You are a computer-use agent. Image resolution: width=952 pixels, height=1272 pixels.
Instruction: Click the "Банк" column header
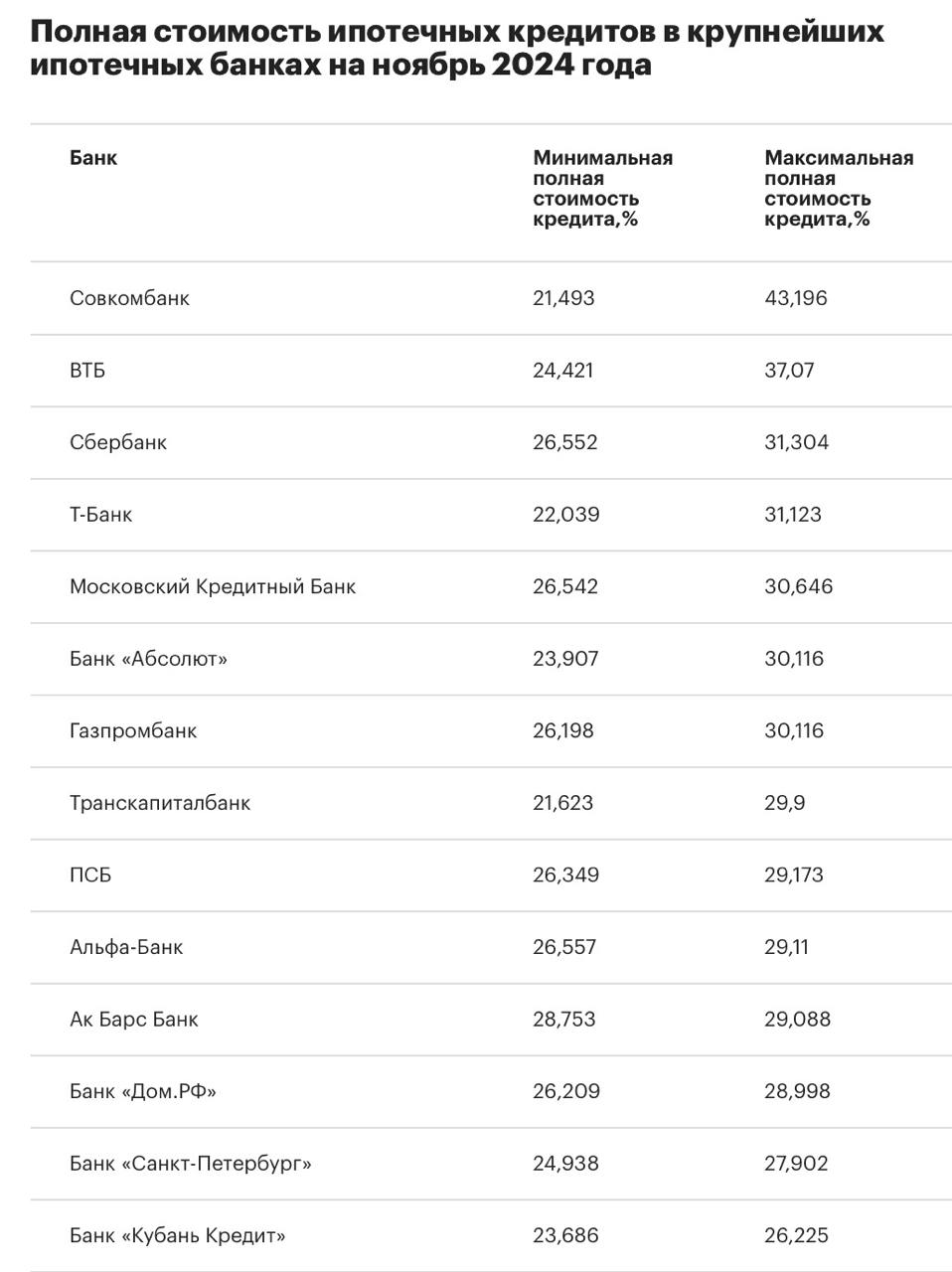tap(93, 157)
